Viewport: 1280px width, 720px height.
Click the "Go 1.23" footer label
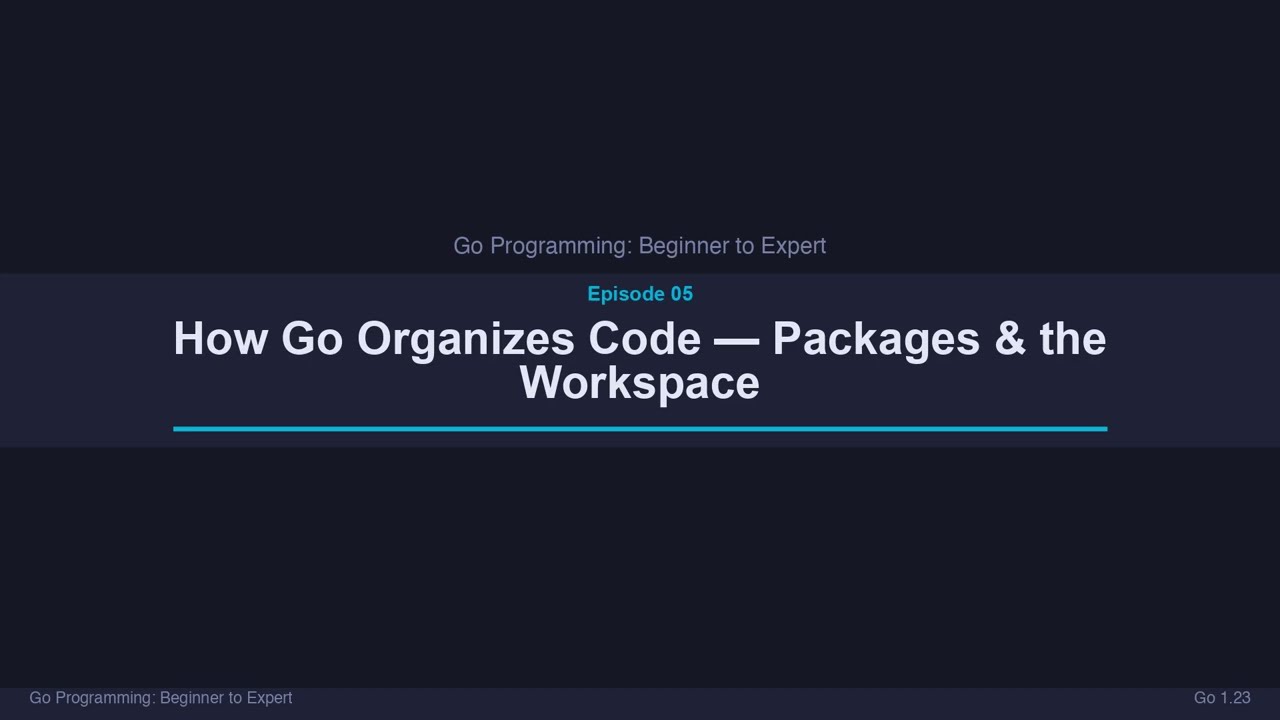pos(1222,698)
